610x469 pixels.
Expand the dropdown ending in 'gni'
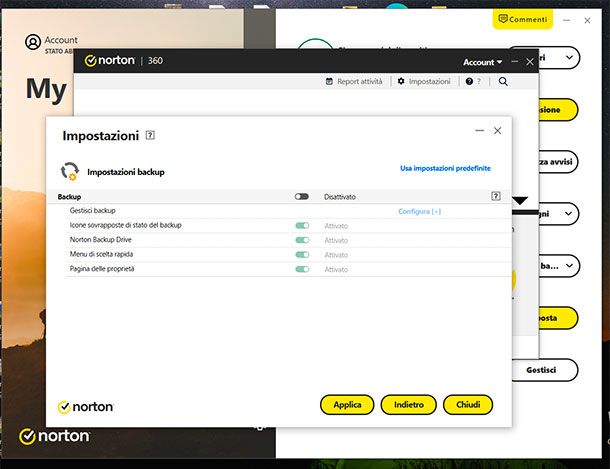tap(568, 214)
